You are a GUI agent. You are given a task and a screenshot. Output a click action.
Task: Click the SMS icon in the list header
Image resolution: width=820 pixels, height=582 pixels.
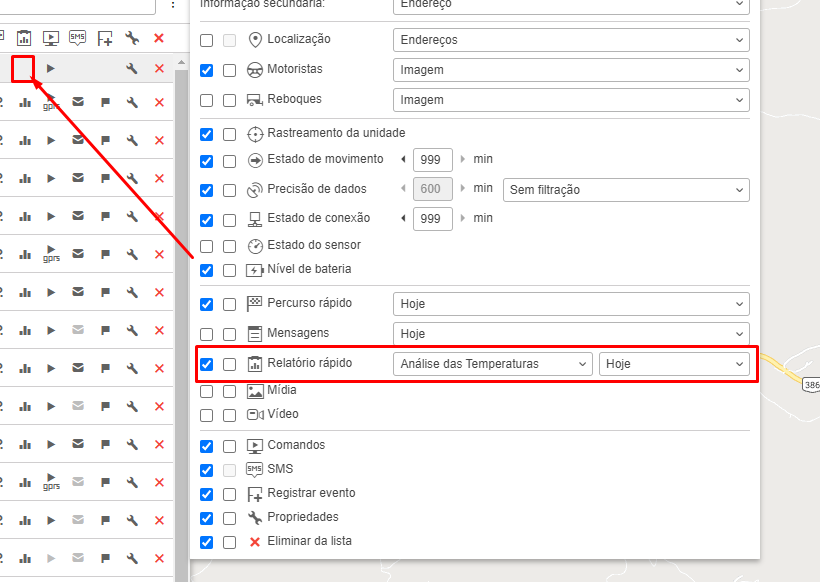(77, 38)
